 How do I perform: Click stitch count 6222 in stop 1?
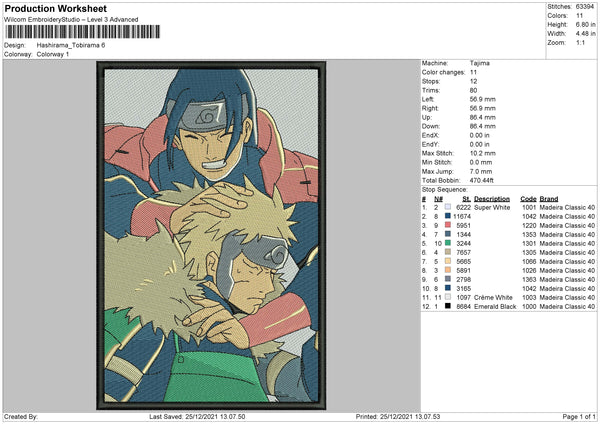pos(463,207)
